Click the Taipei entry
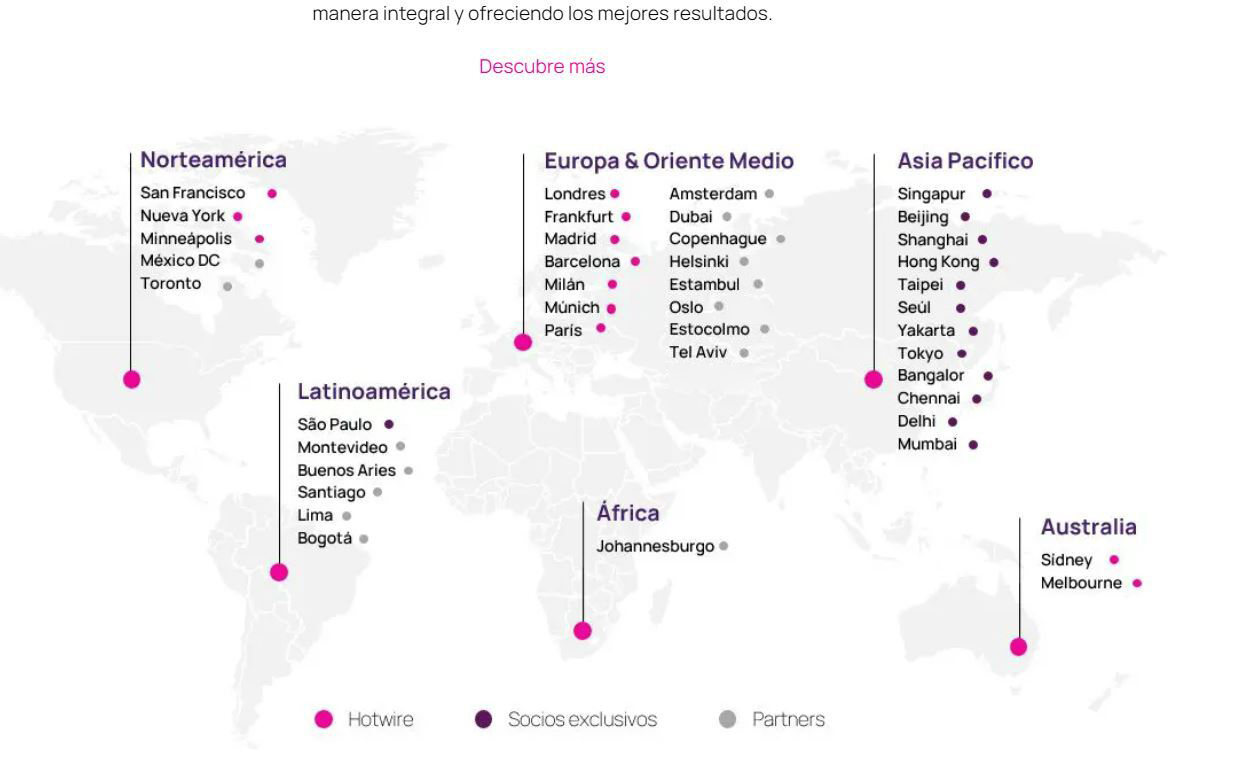This screenshot has width=1243, height=777. (920, 285)
